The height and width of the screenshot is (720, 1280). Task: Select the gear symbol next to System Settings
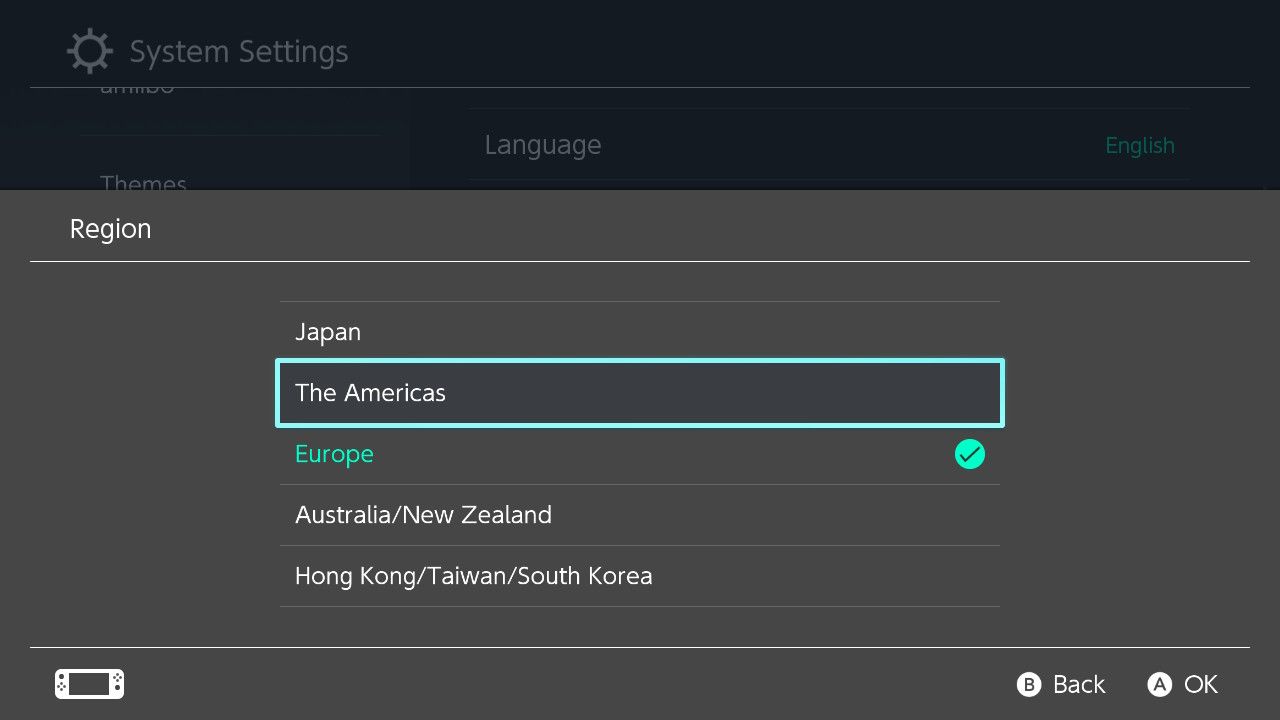pyautogui.click(x=89, y=50)
